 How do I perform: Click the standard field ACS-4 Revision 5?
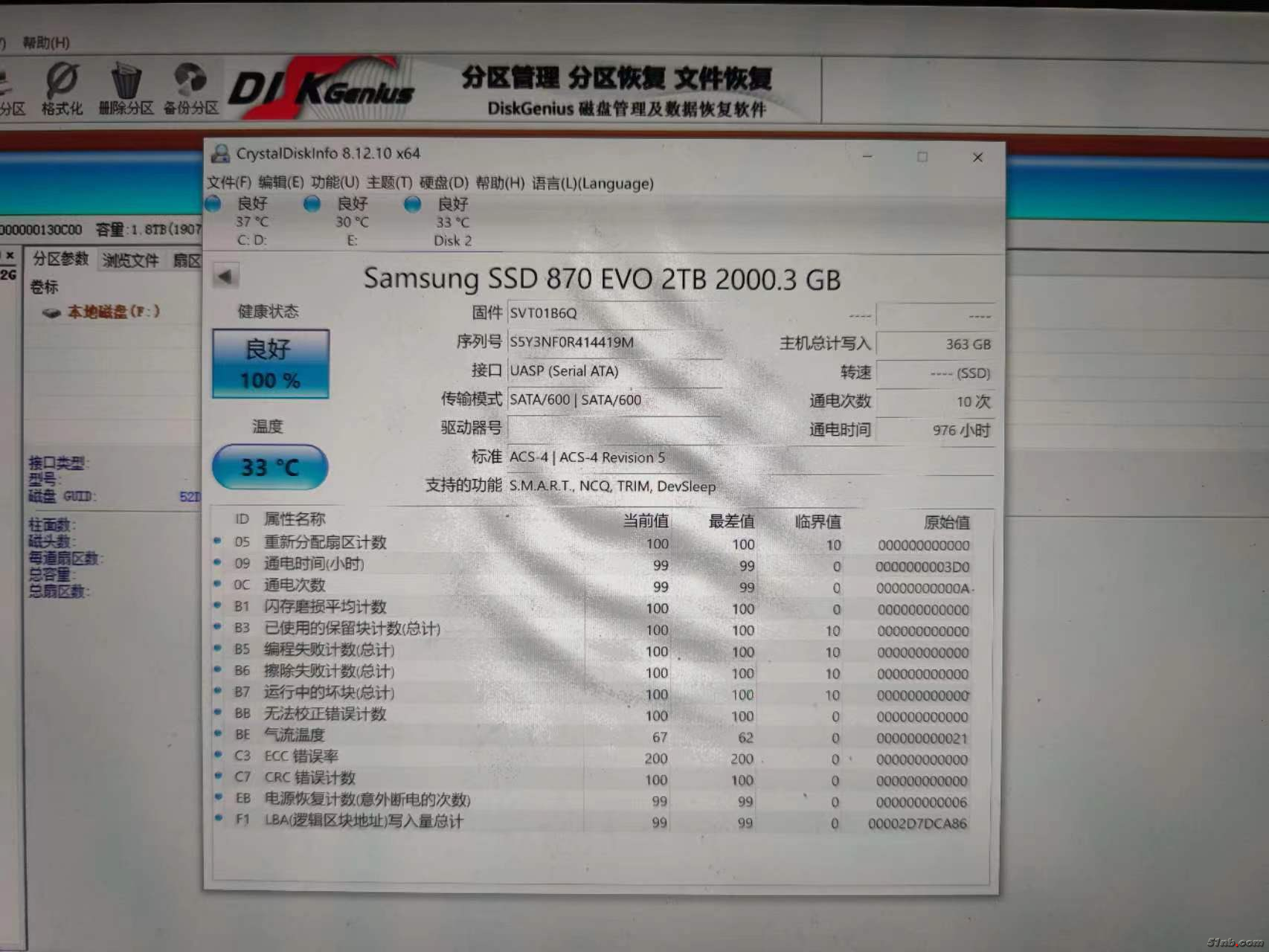pyautogui.click(x=751, y=457)
